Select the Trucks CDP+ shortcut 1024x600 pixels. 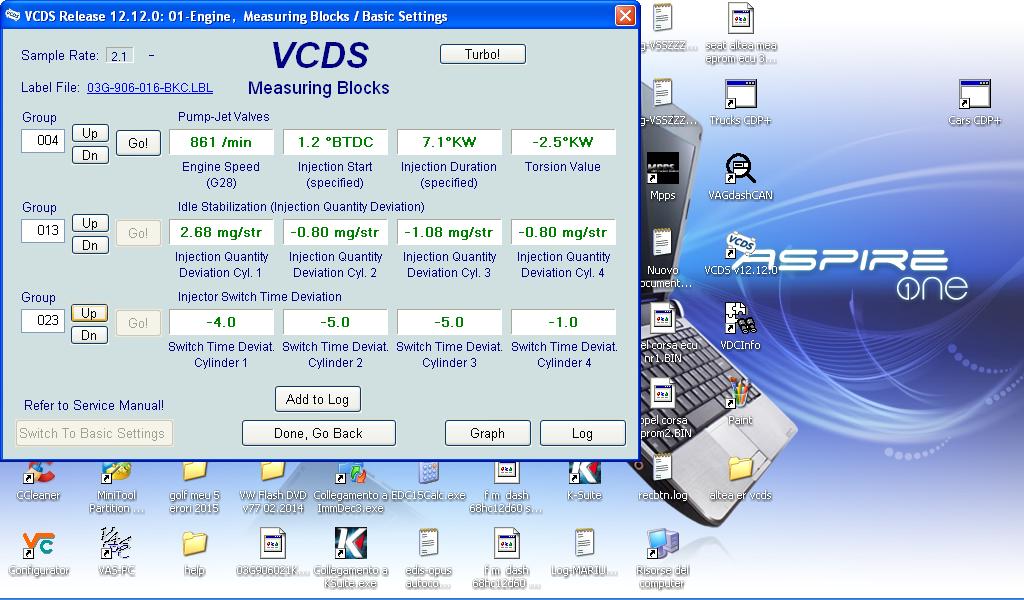click(740, 96)
